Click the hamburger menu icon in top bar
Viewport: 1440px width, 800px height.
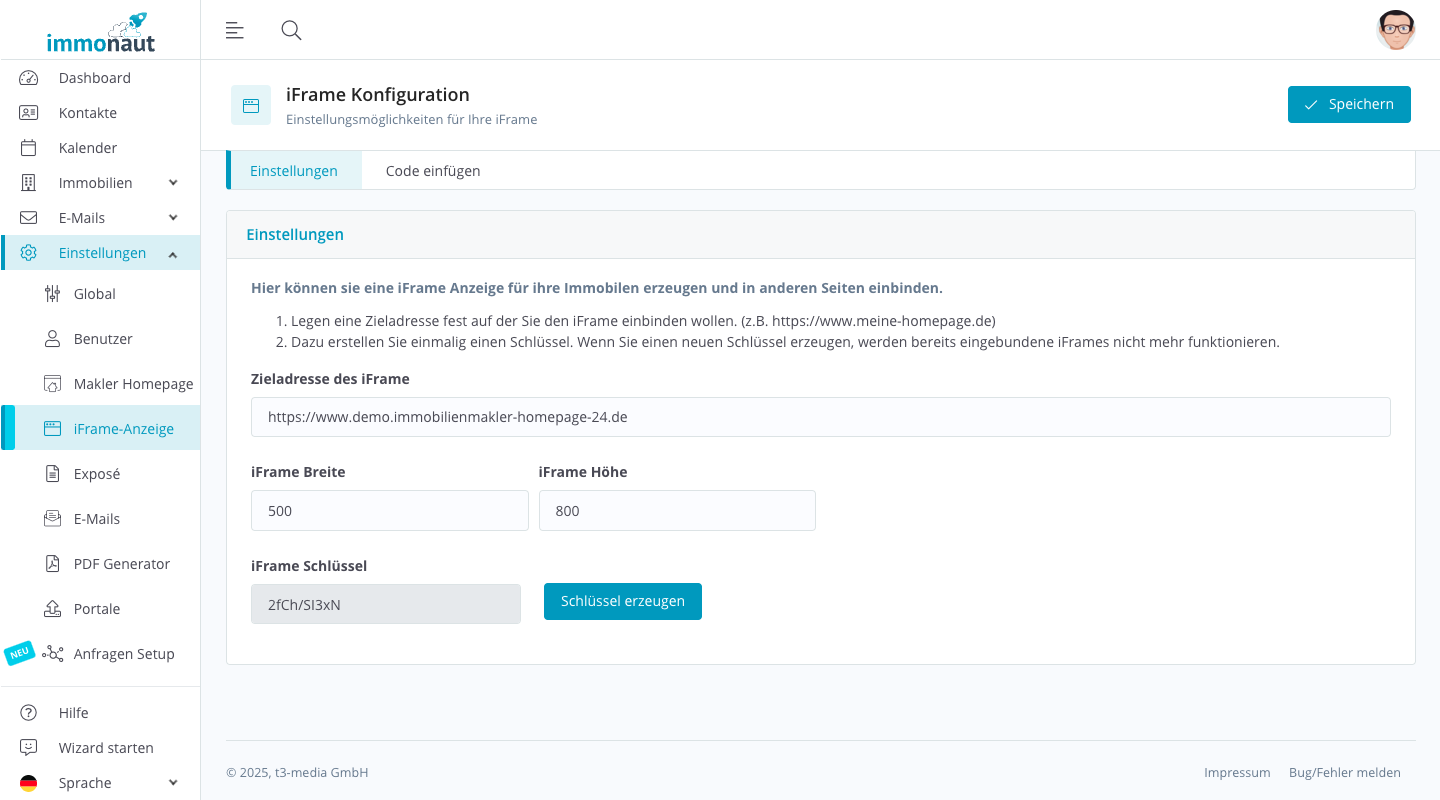[235, 30]
